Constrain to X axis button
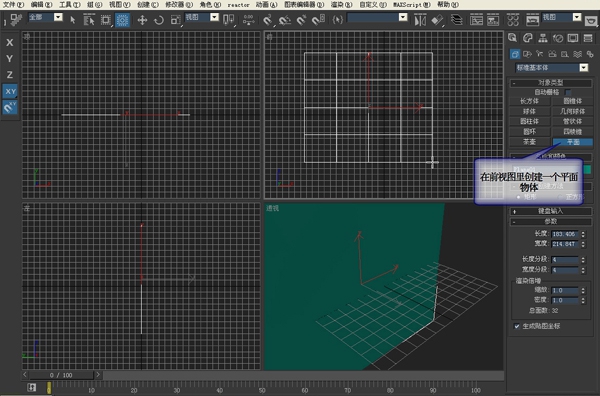Viewport: 600px width, 396px height. pos(10,42)
